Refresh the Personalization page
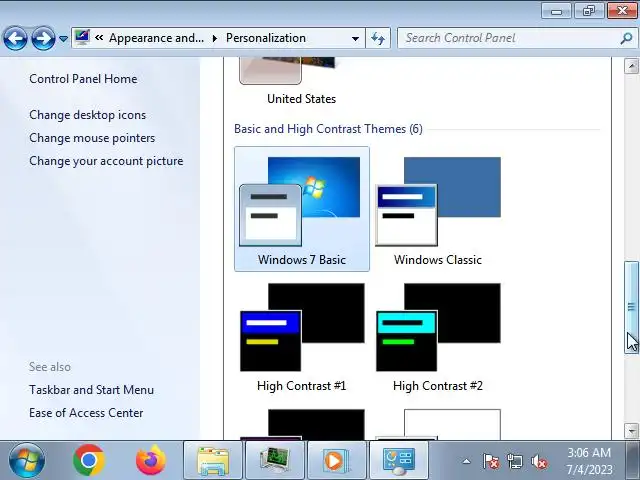Image resolution: width=640 pixels, height=480 pixels. pos(378,38)
